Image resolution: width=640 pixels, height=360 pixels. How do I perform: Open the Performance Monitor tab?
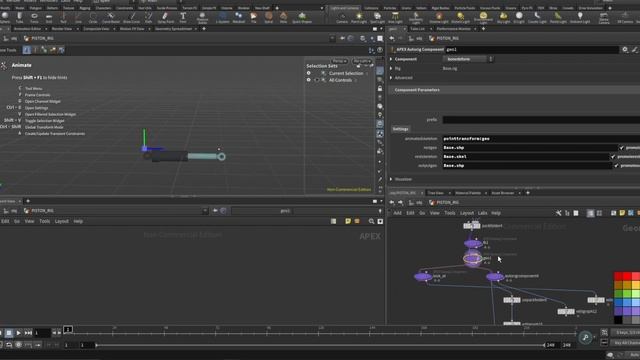coord(453,29)
